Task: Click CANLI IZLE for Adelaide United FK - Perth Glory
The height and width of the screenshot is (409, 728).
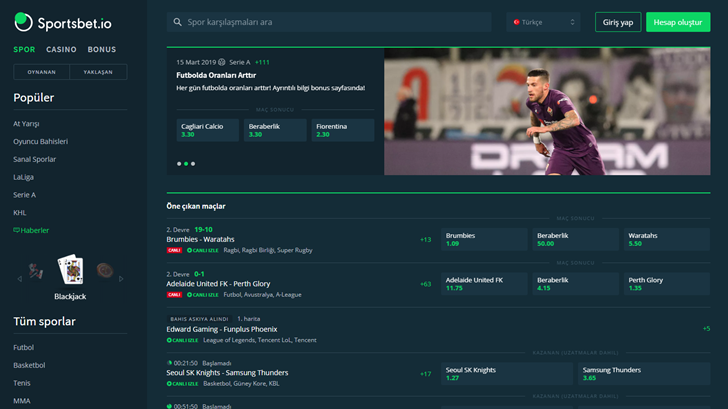Action: 202,295
